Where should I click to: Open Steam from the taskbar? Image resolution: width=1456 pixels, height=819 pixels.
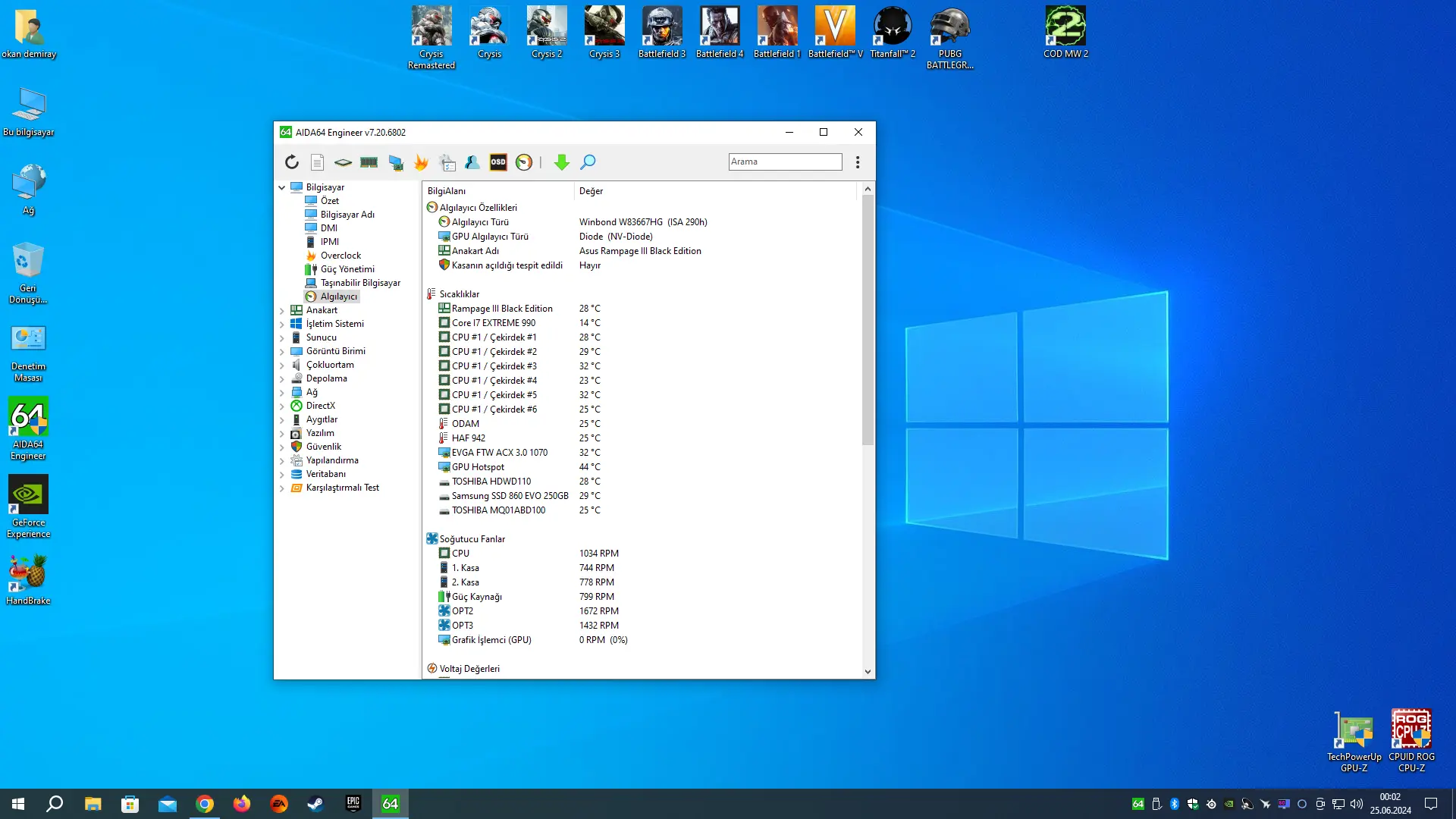[315, 804]
